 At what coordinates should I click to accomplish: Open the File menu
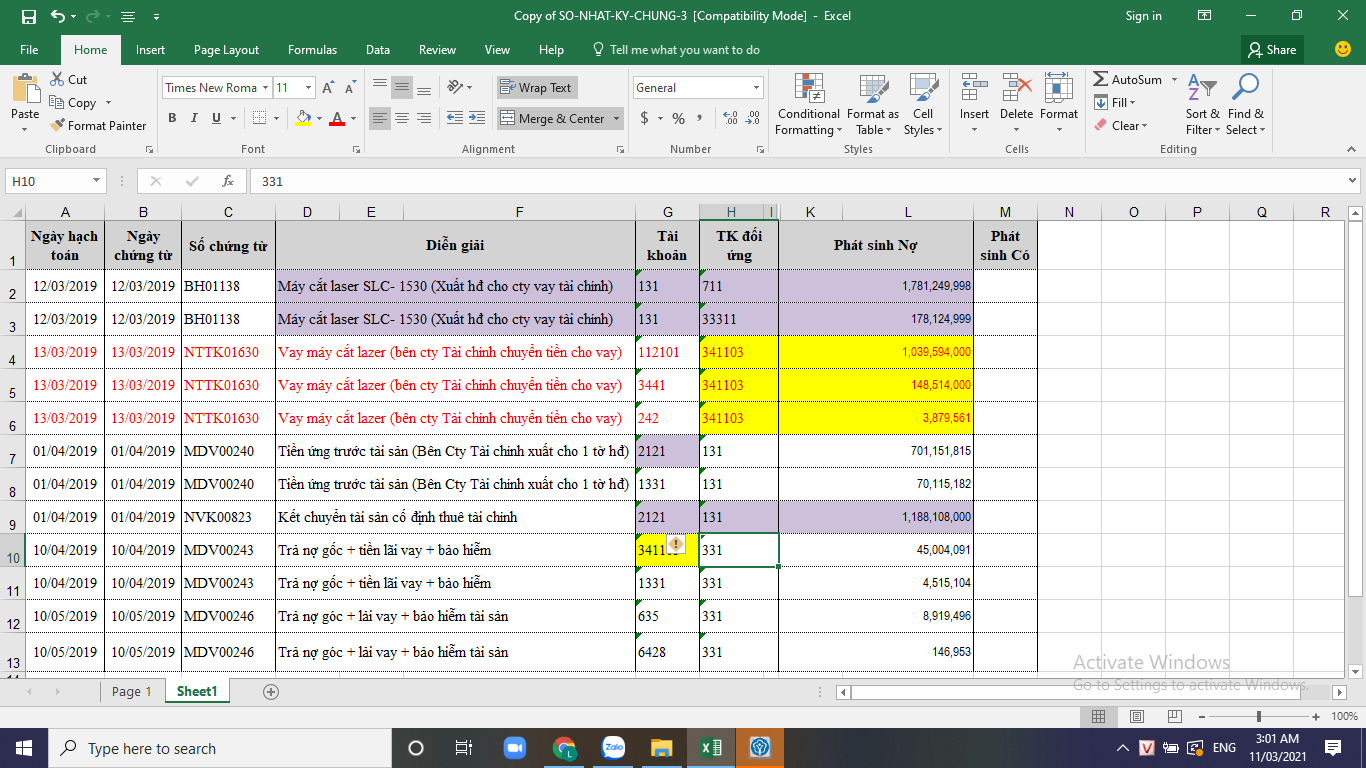[x=29, y=50]
